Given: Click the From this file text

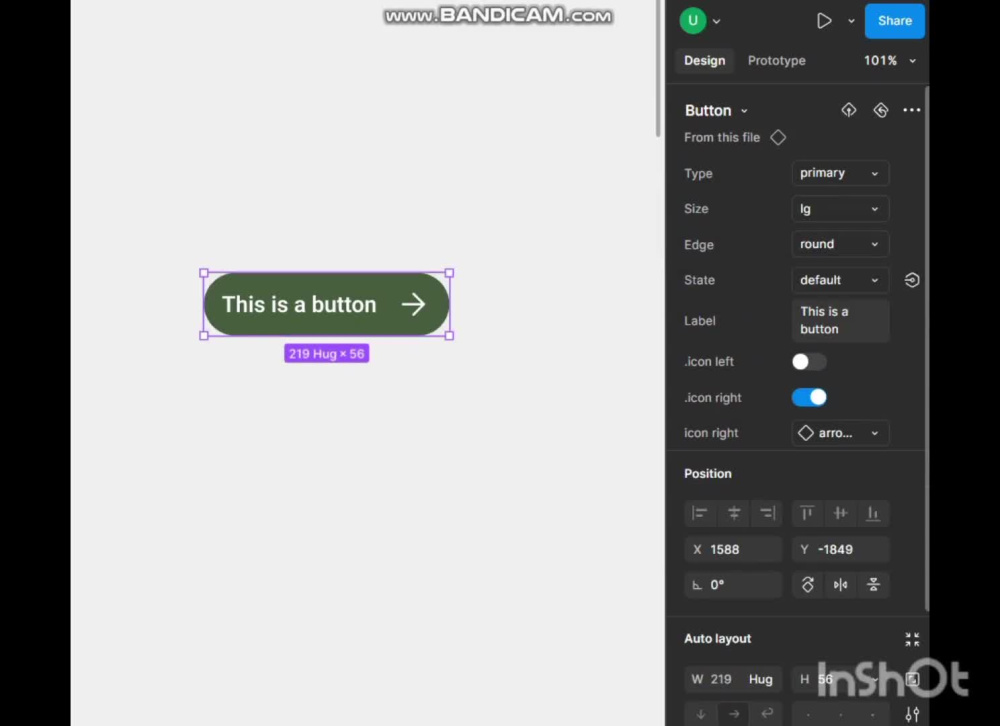Looking at the screenshot, I should click(x=721, y=138).
